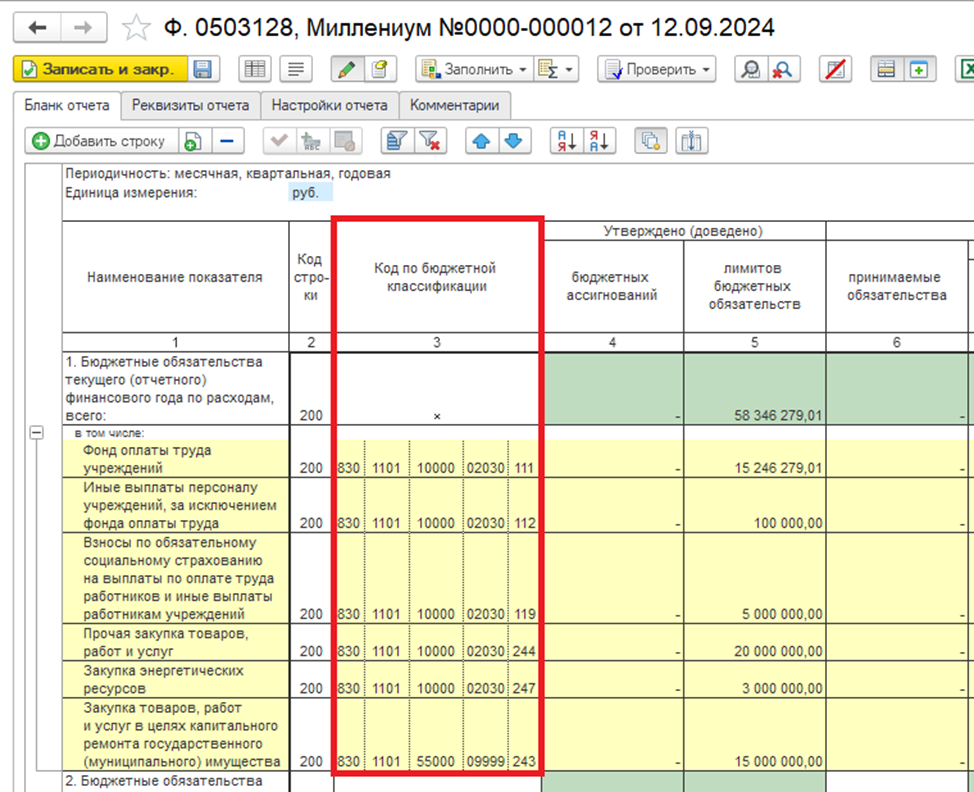974x792 pixels.
Task: Click the window with green plus icon
Action: click(x=919, y=69)
